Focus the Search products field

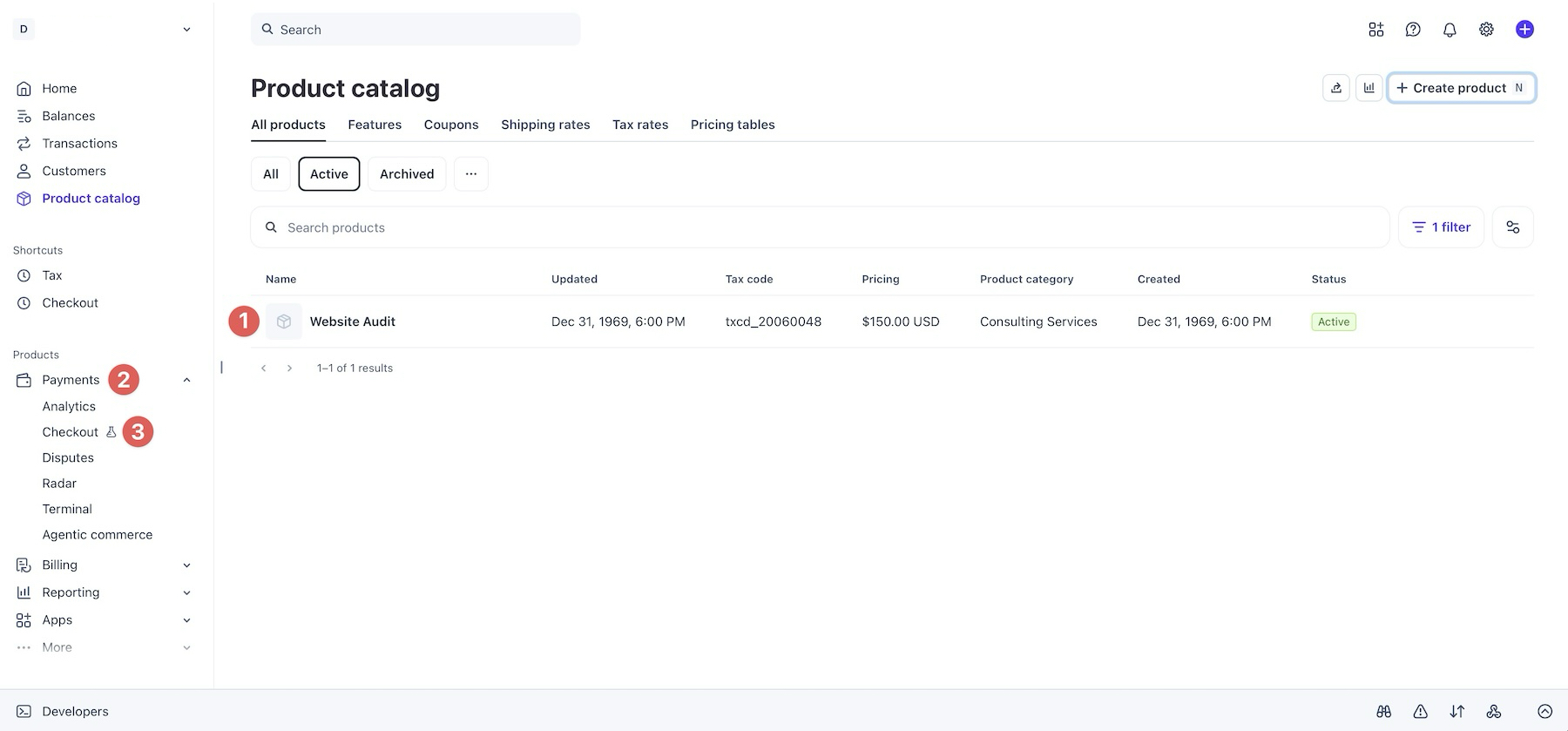(820, 227)
